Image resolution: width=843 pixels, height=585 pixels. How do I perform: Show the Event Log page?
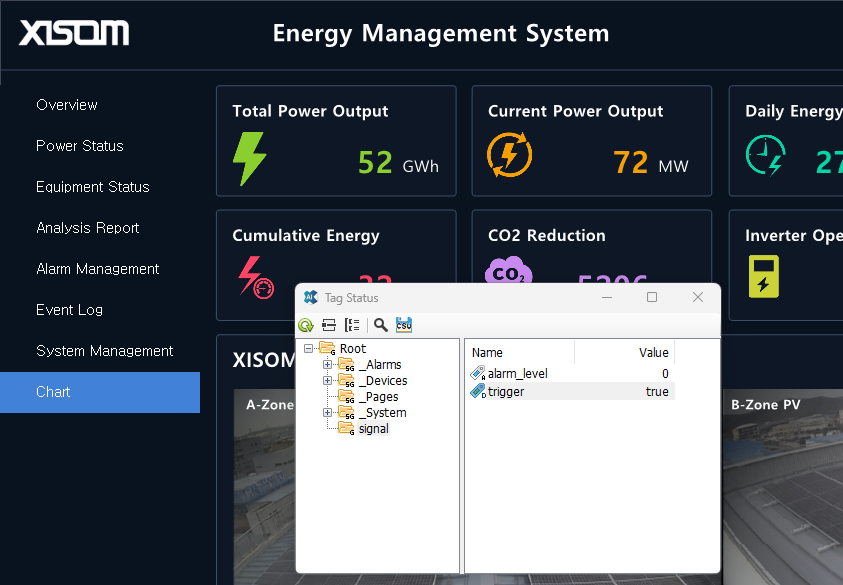tap(69, 310)
